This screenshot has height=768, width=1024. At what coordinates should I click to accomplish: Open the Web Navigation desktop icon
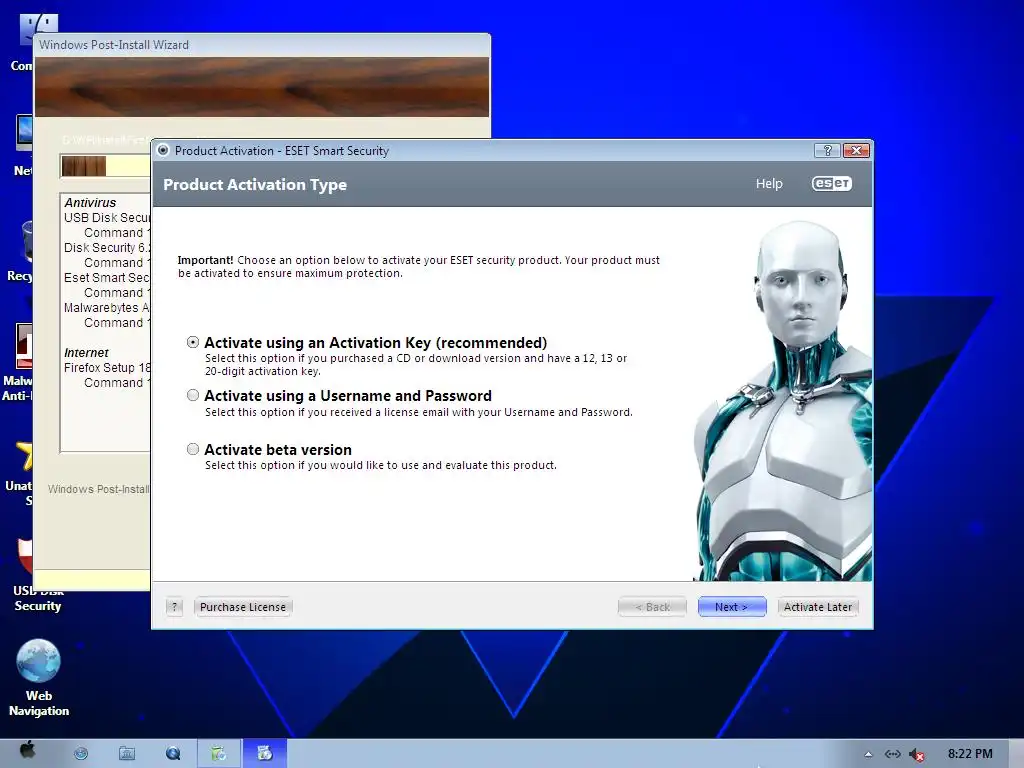pyautogui.click(x=39, y=678)
